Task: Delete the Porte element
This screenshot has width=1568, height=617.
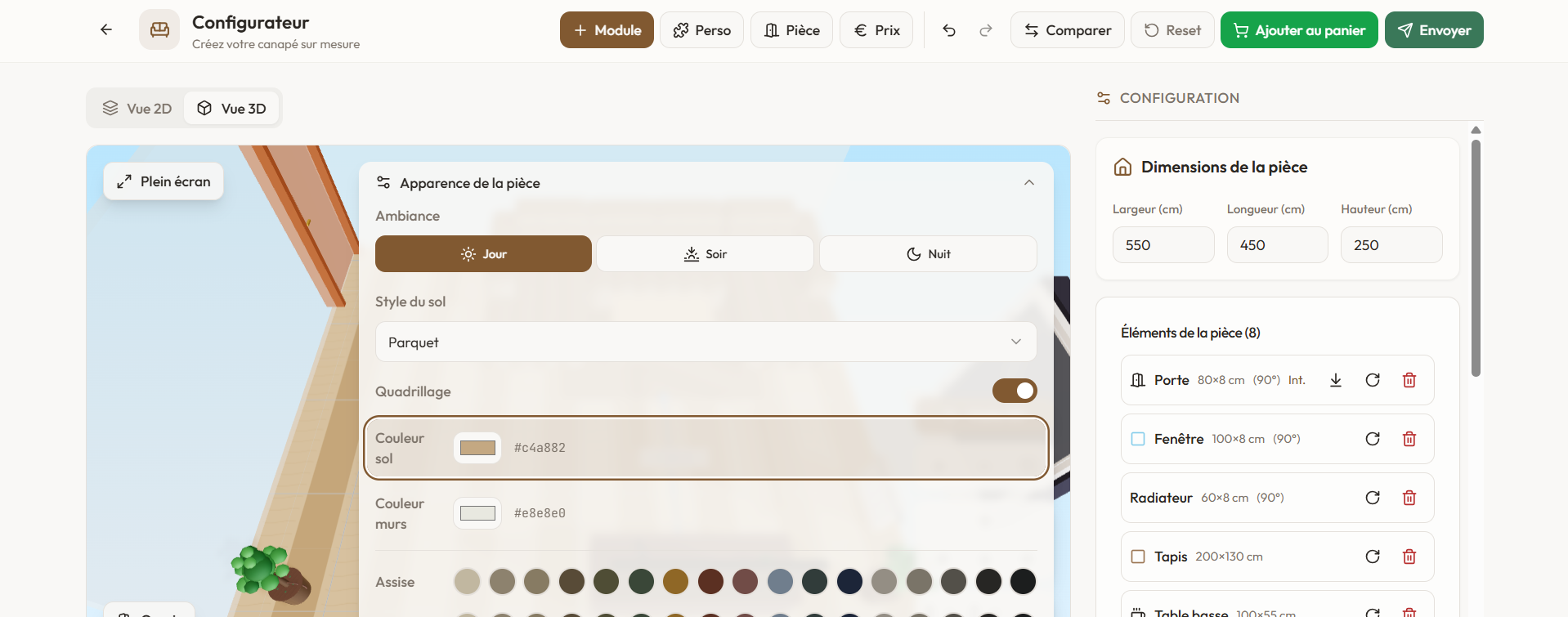Action: click(x=1409, y=380)
